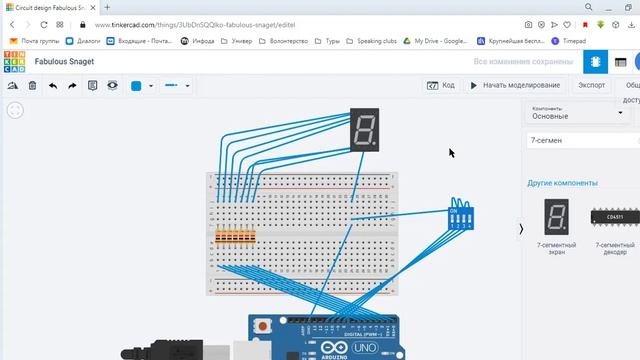This screenshot has height=360, width=640.
Task: Click the site lock icon
Action: tap(83, 25)
